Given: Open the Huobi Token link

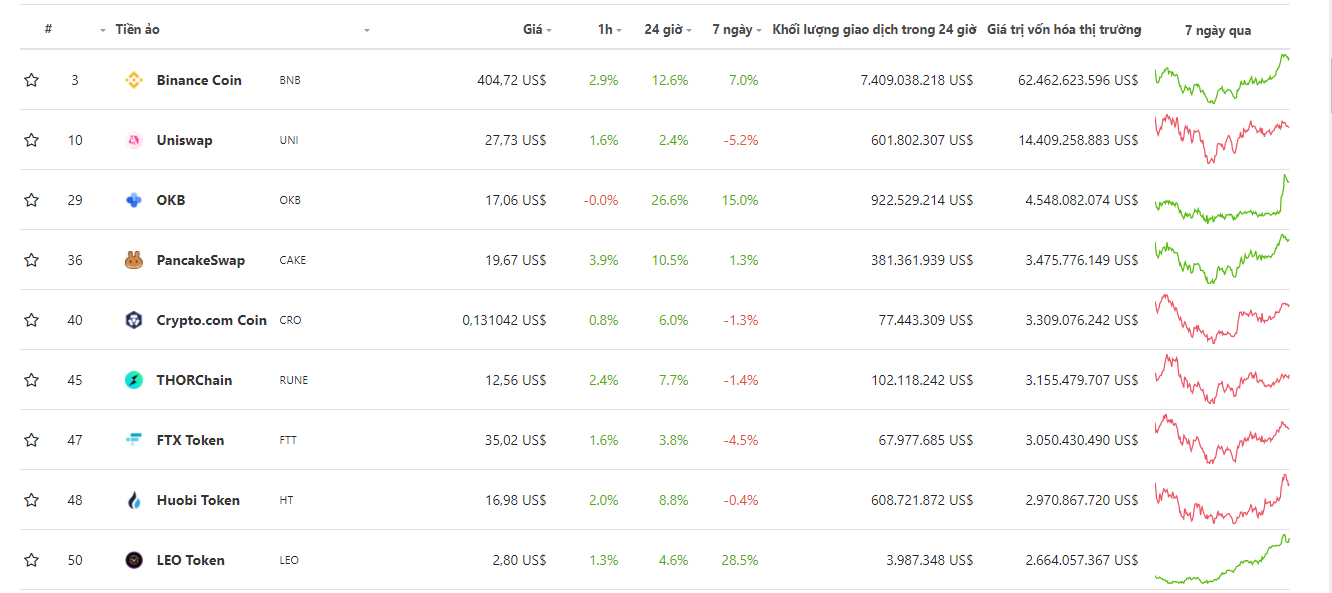Looking at the screenshot, I should click(198, 500).
